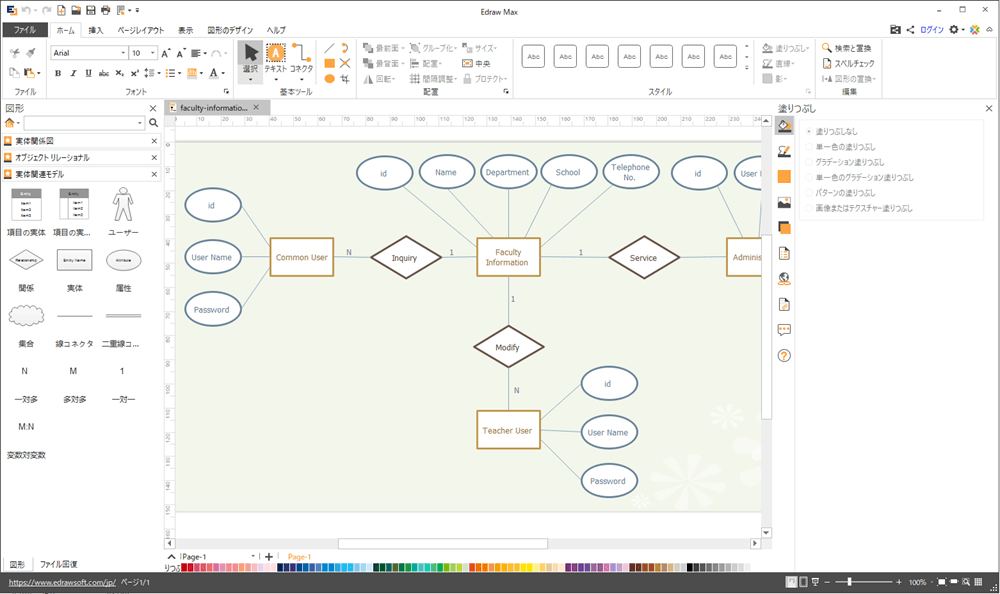This screenshot has height=594, width=1000.
Task: Open the comments side panel icon
Action: point(784,330)
